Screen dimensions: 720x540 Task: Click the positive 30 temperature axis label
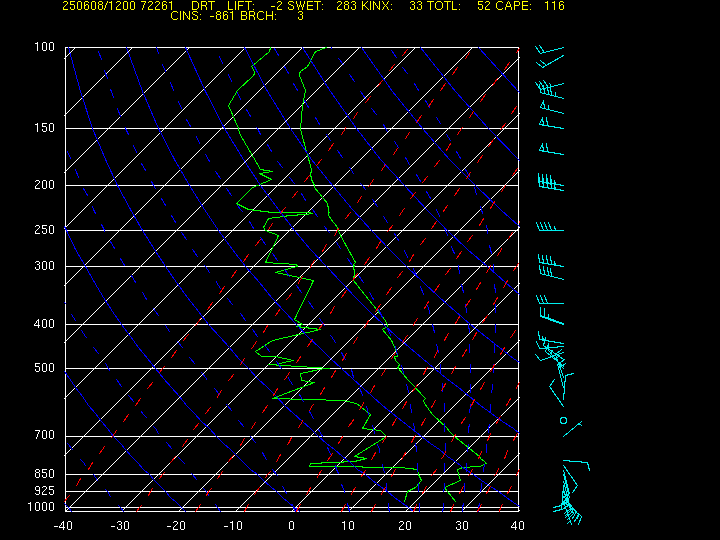[462, 526]
